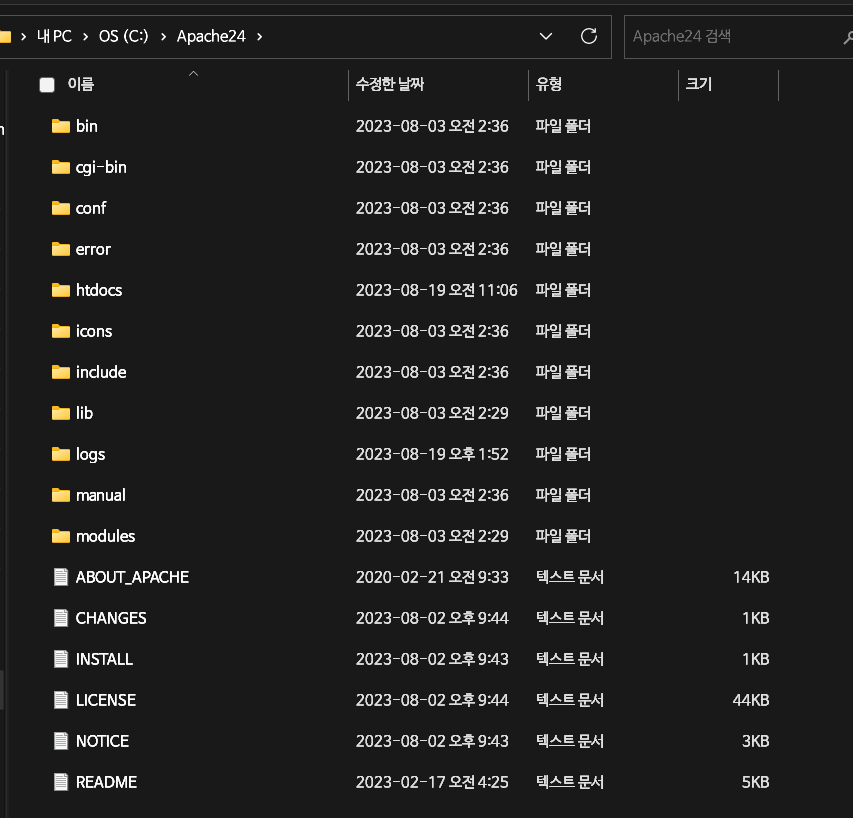Select the CHANGES file name
853x818 pixels.
pyautogui.click(x=111, y=618)
